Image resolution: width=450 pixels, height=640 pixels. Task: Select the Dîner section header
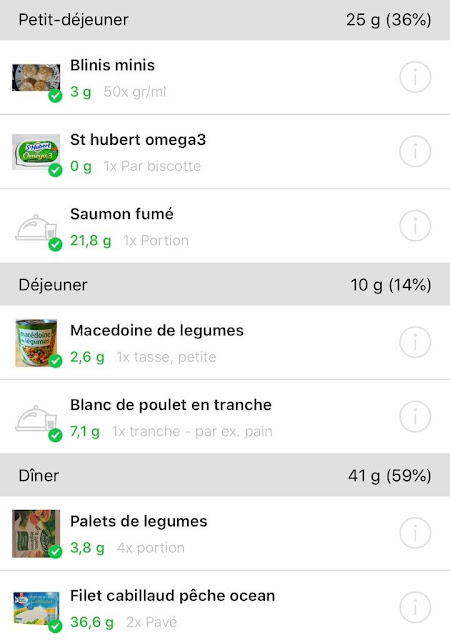pos(225,475)
